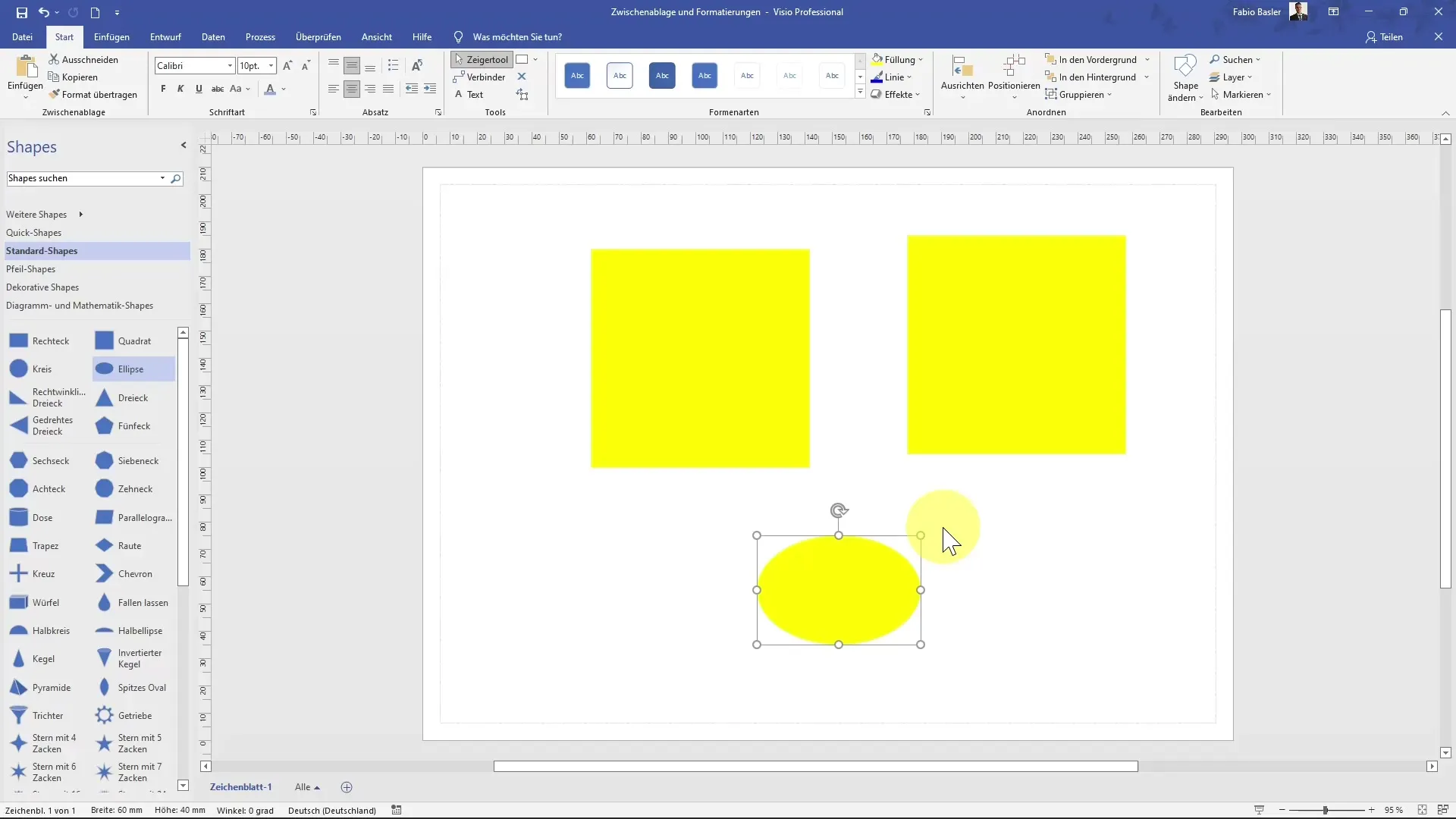The width and height of the screenshot is (1456, 819).
Task: Click the Einfügen clipboard icon
Action: click(25, 67)
